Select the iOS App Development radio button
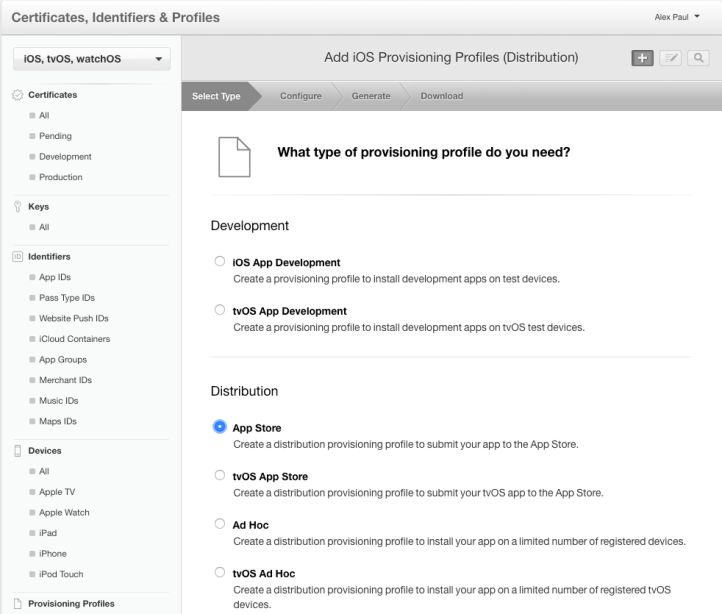722x614 pixels. point(219,262)
